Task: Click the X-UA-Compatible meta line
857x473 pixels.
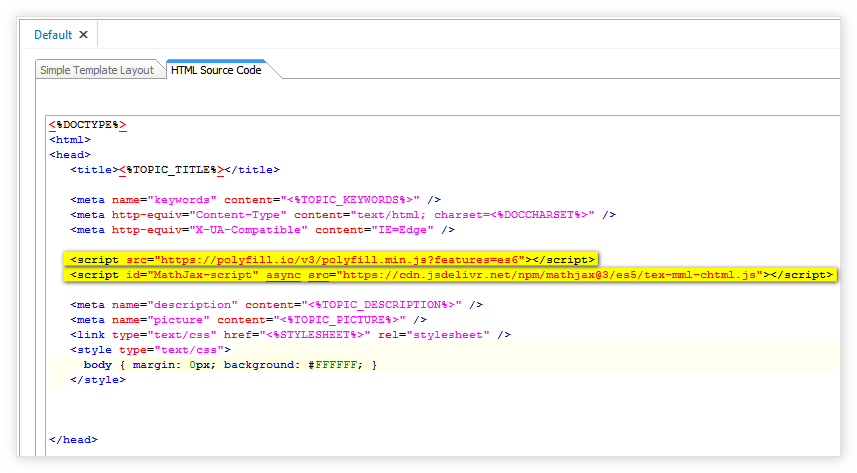Action: pos(262,230)
